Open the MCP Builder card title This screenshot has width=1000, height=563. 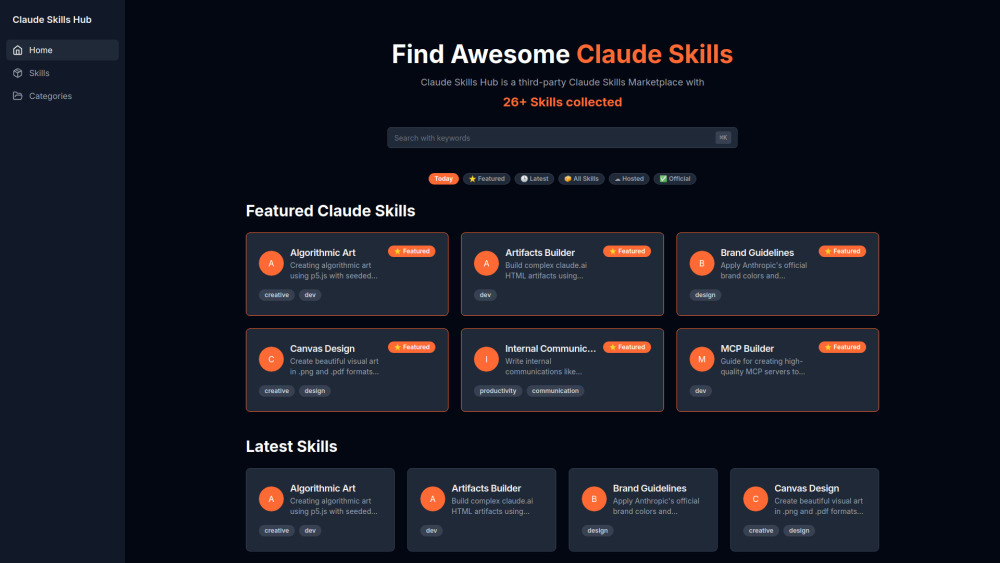point(747,349)
